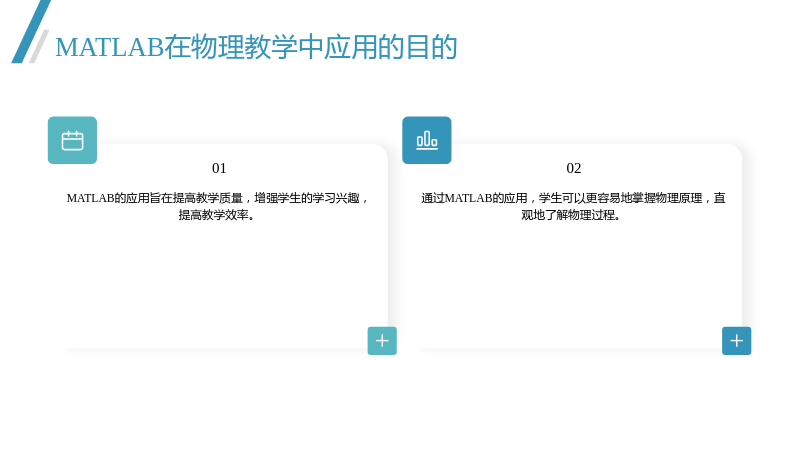Viewport: 800px width, 450px height.
Task: Click the text line 观地了解物理过程。
Action: [571, 215]
